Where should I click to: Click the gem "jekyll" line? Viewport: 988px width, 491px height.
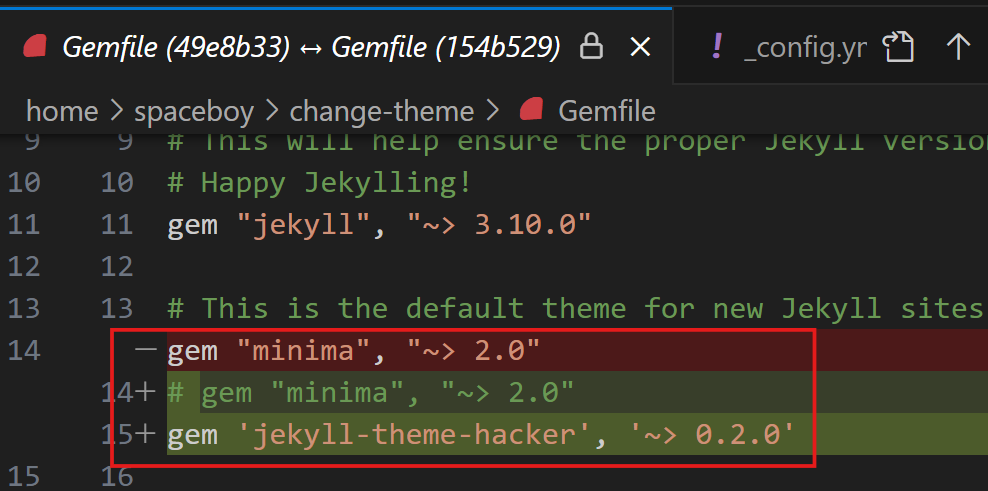[379, 225]
